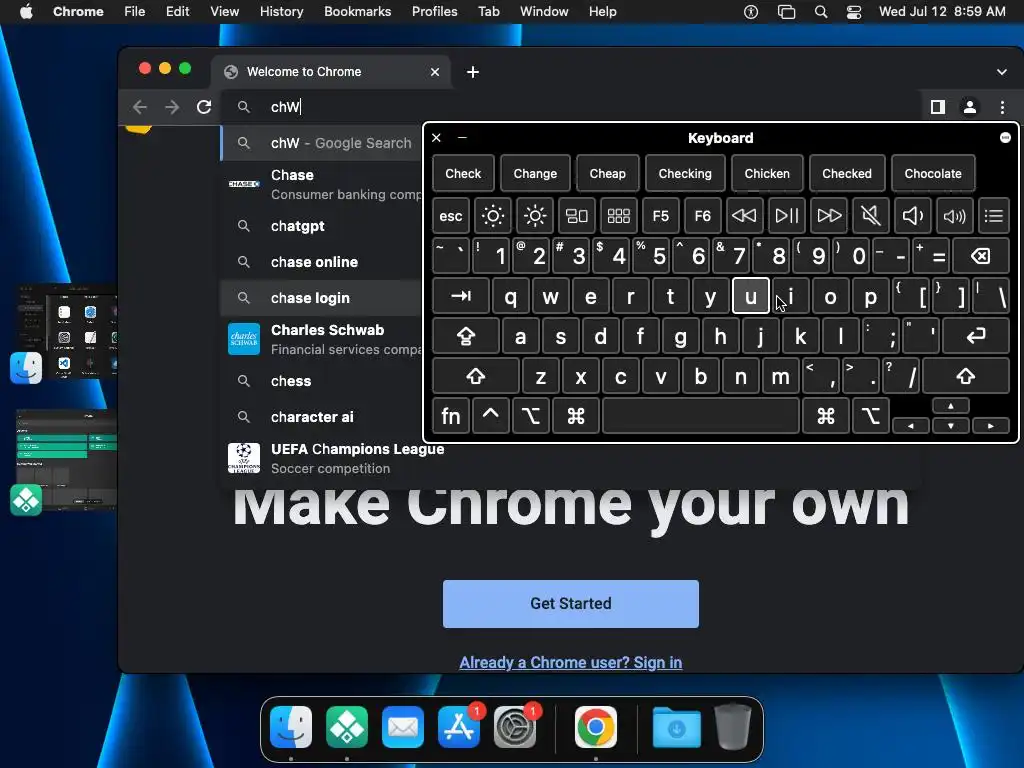
Task: Select the chatgpt search suggestion
Action: pyautogui.click(x=321, y=226)
